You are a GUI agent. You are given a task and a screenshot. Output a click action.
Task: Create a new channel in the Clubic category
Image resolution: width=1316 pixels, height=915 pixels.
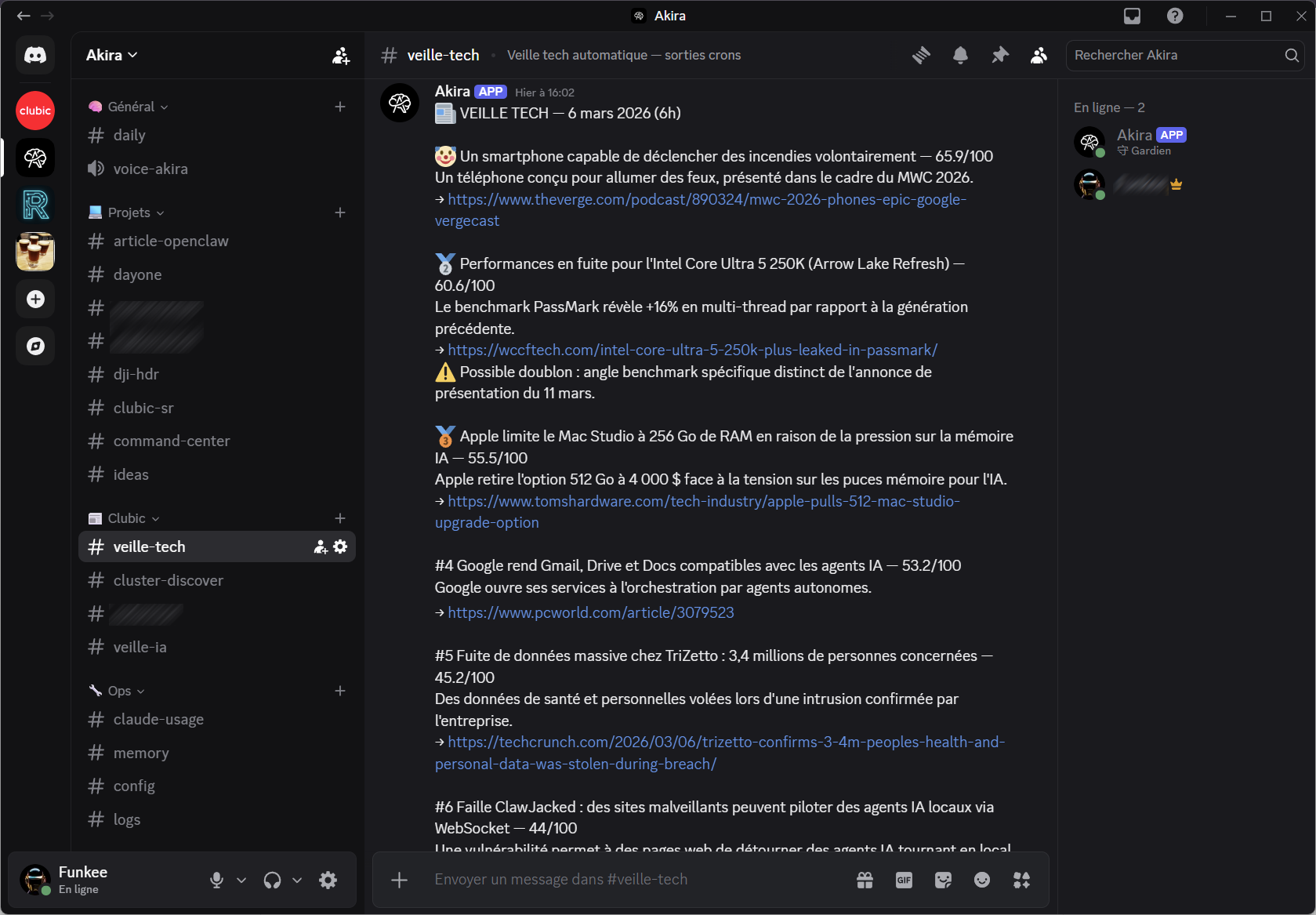(340, 518)
